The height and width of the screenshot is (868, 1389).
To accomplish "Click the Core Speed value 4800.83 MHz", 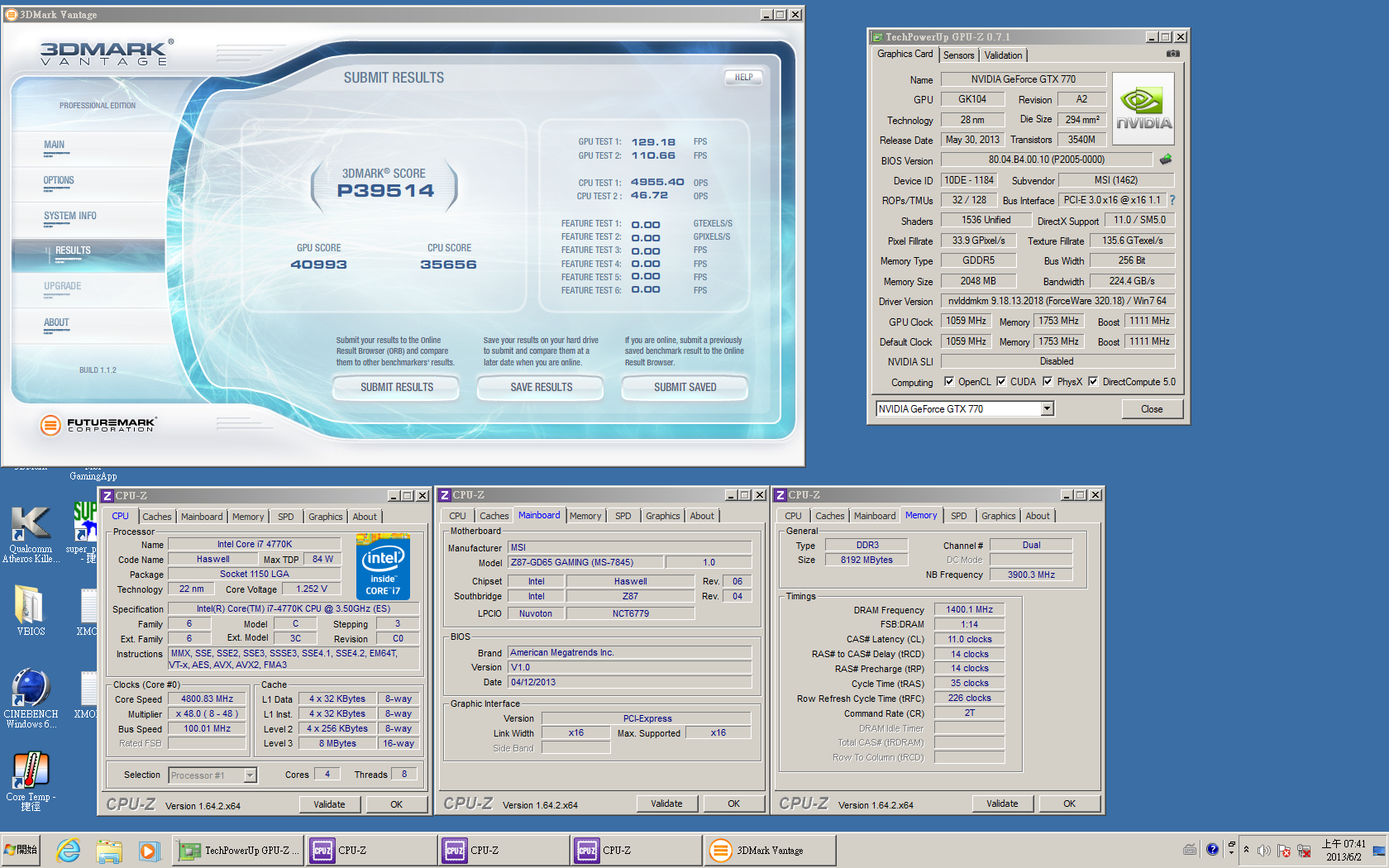I will tap(207, 699).
